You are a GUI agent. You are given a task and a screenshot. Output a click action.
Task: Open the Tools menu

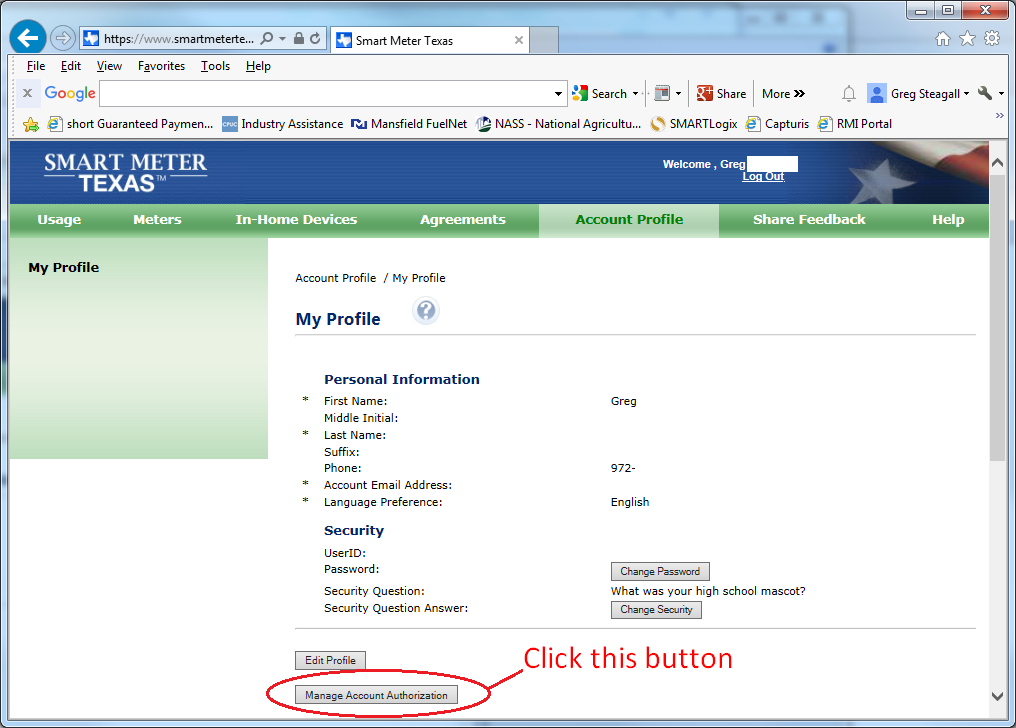tap(215, 65)
